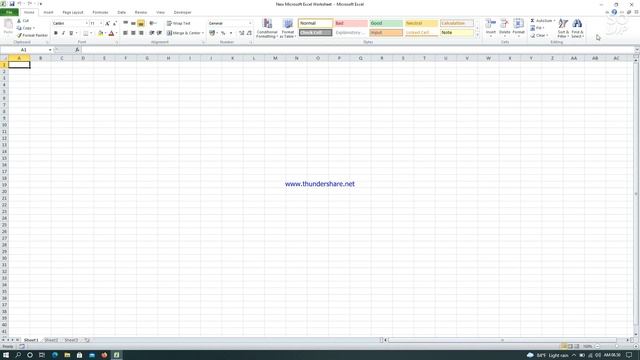Screen dimensions: 640x360
Task: Decrease font size with Shrink Font icon
Action: tap(115, 23)
